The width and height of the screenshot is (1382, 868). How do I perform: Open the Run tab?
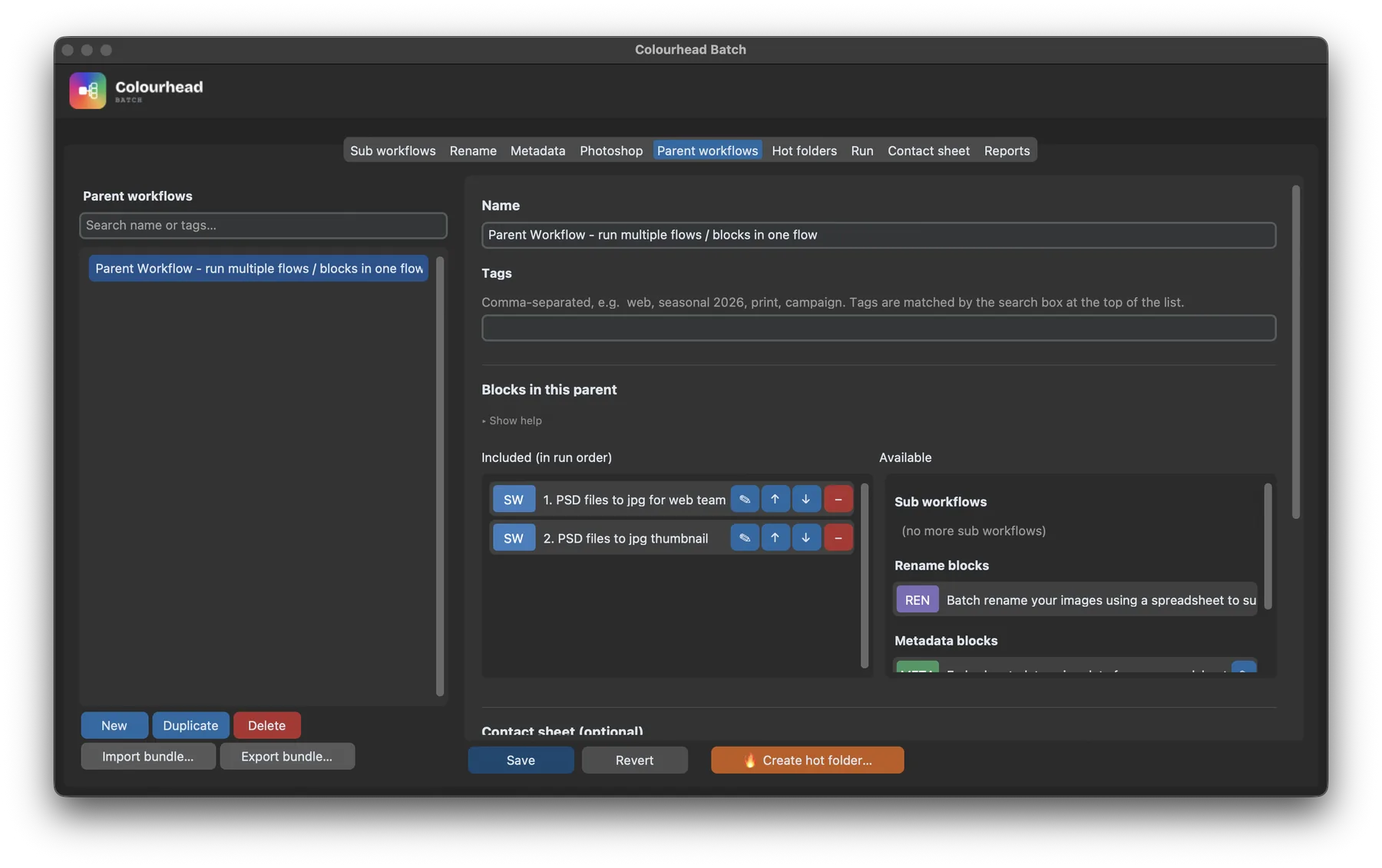tap(862, 150)
